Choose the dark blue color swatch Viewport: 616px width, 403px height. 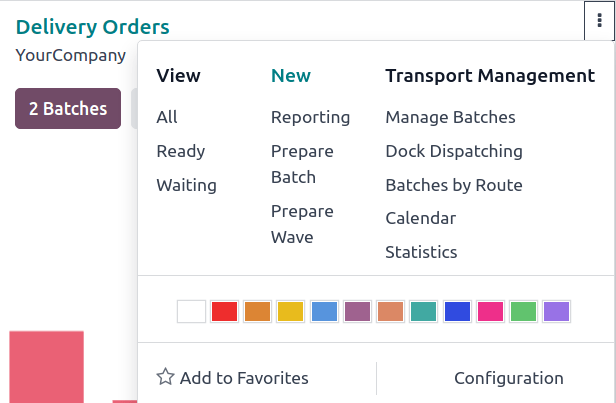point(457,311)
